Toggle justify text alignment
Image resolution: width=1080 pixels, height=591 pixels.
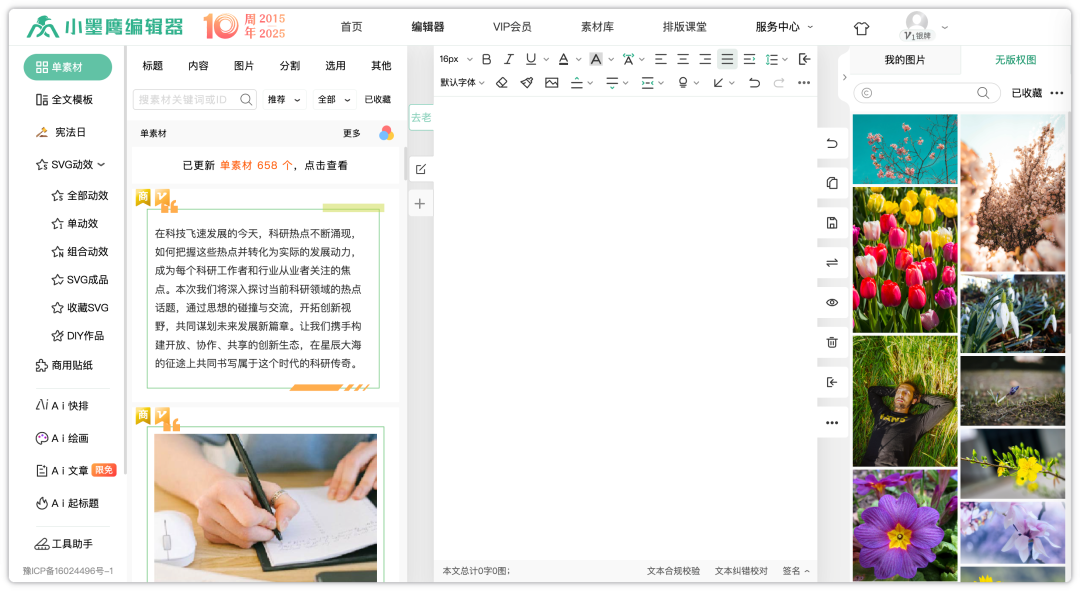727,59
